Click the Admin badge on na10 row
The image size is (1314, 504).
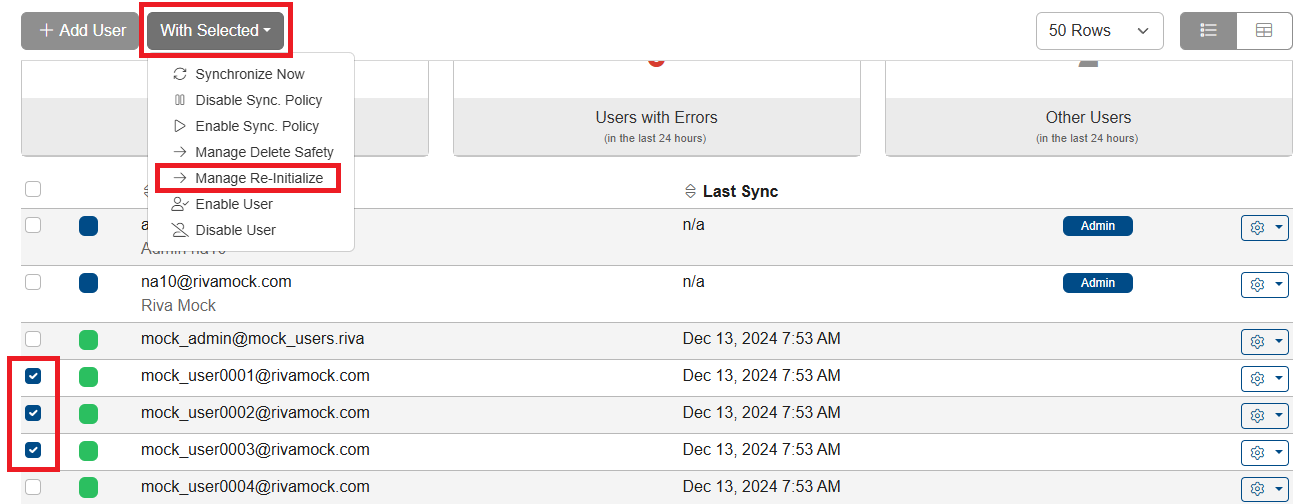click(x=1097, y=283)
